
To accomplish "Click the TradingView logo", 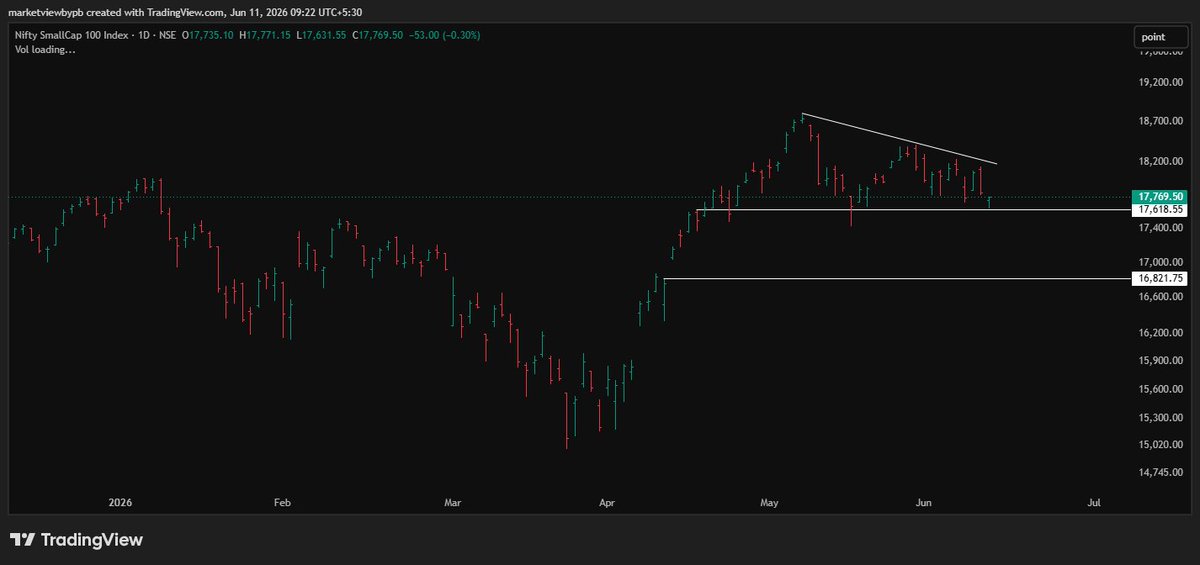I will pyautogui.click(x=76, y=540).
